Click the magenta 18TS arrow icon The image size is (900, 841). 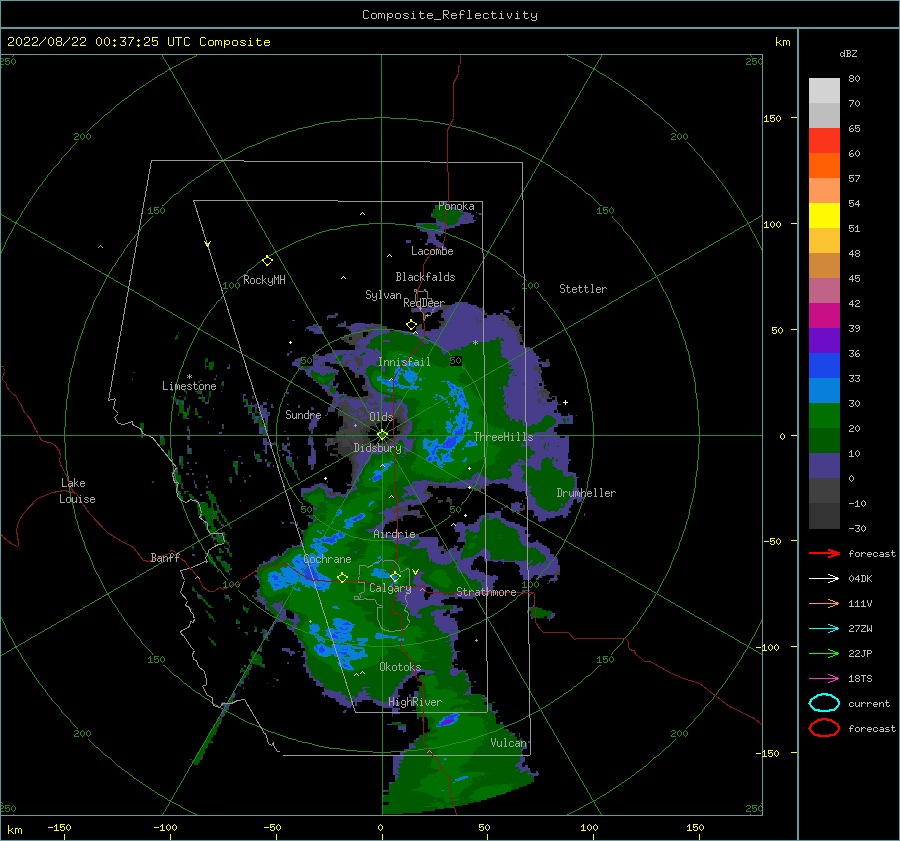[824, 678]
